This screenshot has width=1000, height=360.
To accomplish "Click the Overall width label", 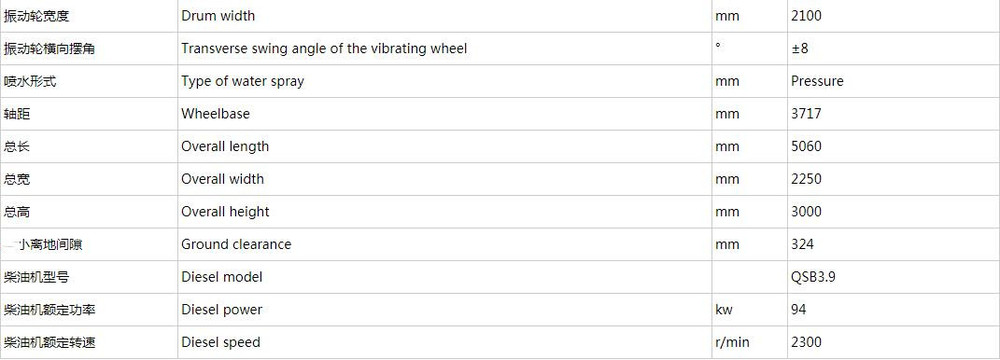I will pos(223,179).
